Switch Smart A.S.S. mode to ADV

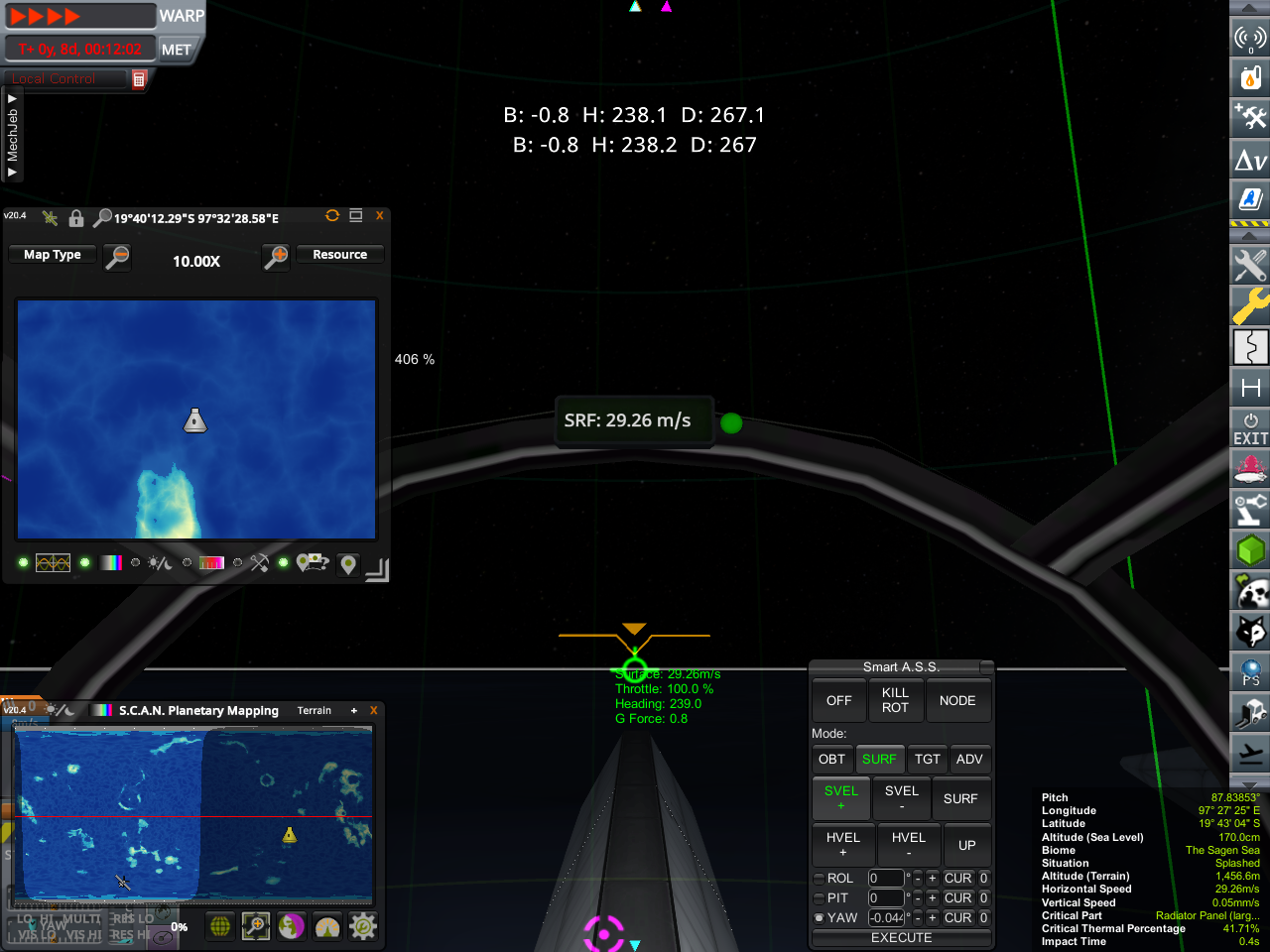coord(969,760)
